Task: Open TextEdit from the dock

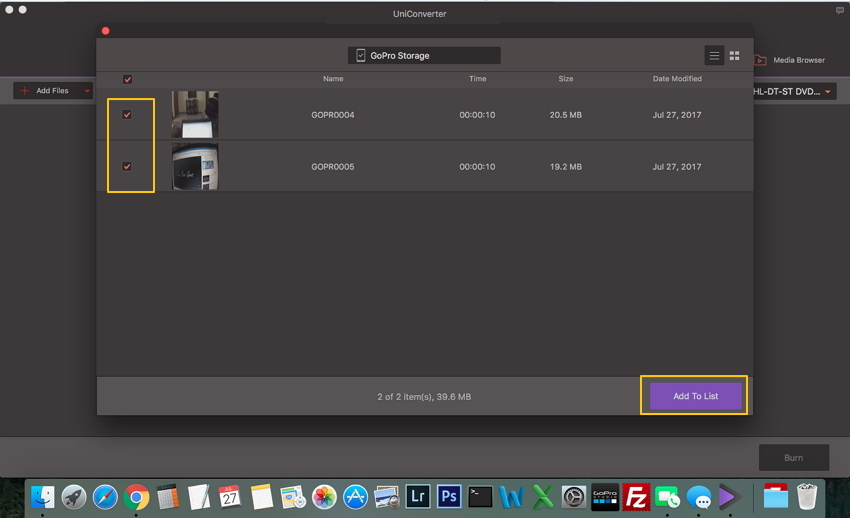Action: 199,497
